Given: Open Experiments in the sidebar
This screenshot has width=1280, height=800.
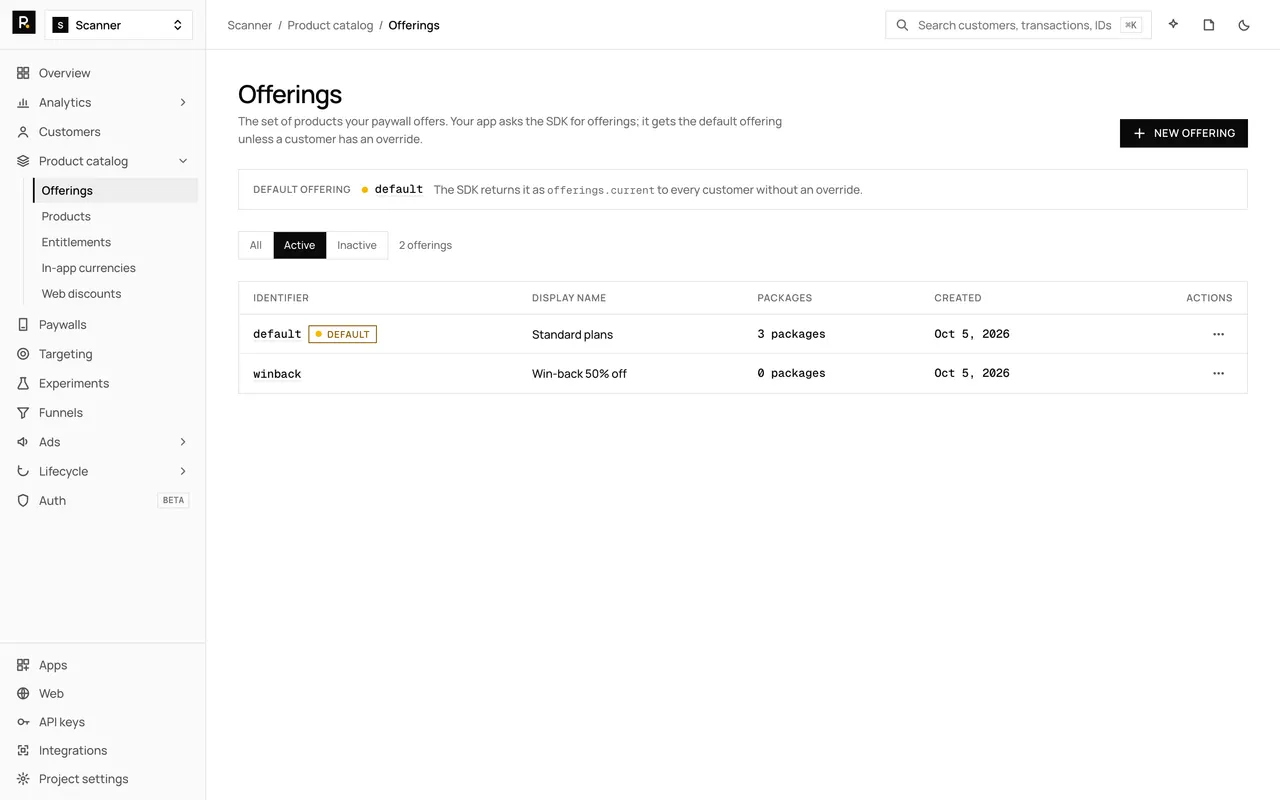Looking at the screenshot, I should [x=103, y=383].
